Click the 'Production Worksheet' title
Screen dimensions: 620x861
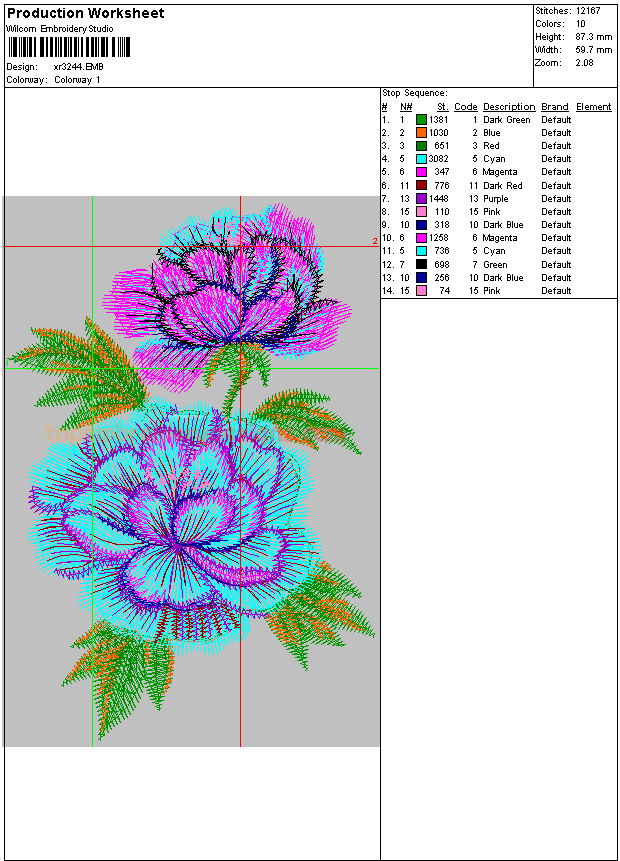pos(86,13)
